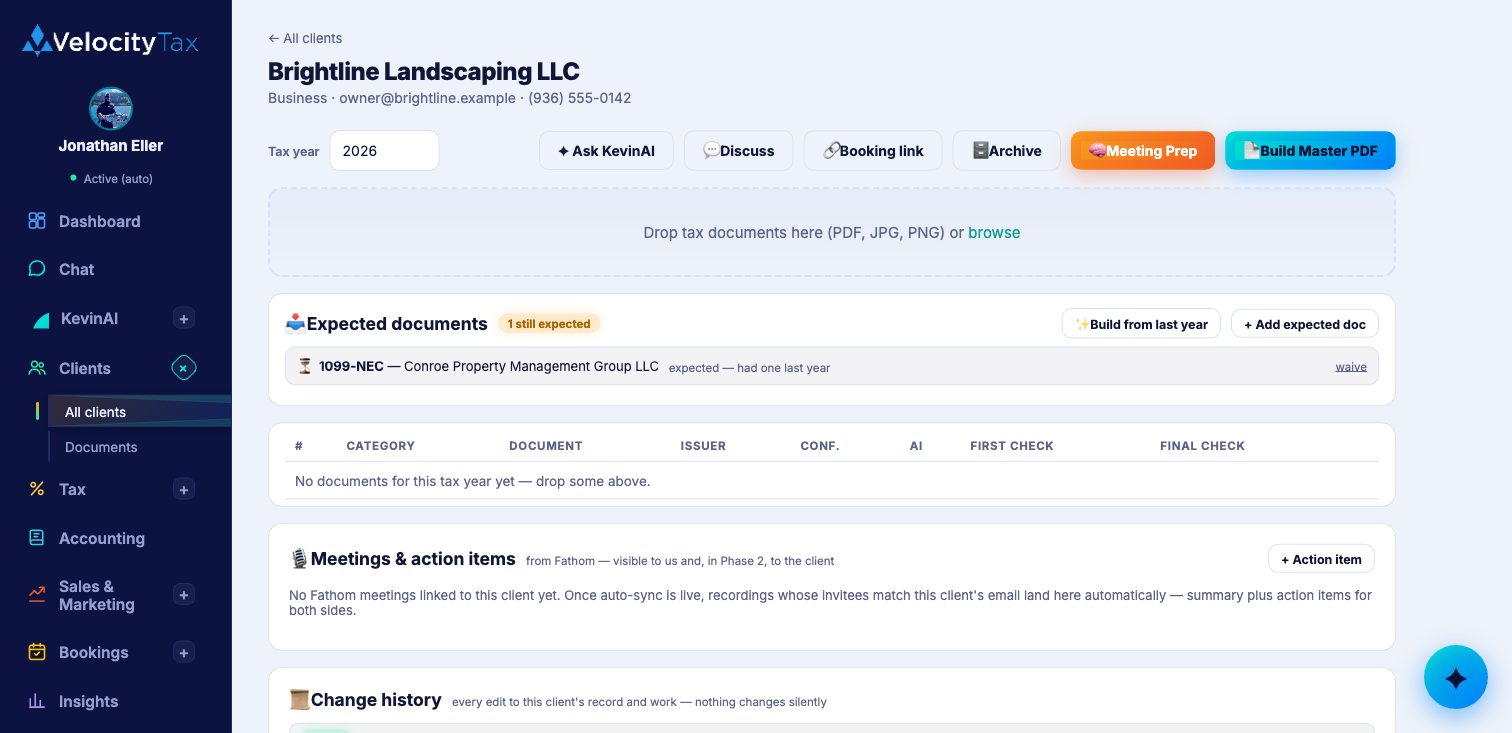The image size is (1512, 733).
Task: Open the floating sparkle assistant button
Action: [1456, 678]
